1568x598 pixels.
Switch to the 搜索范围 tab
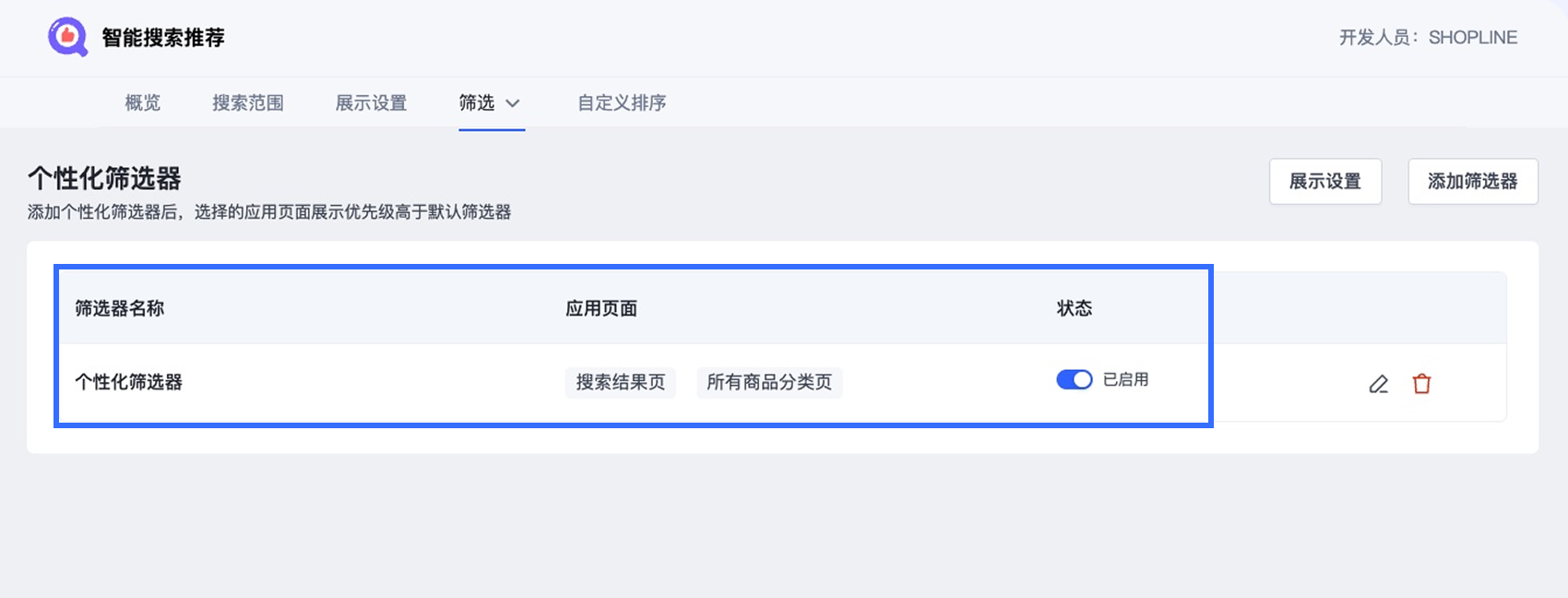click(248, 103)
